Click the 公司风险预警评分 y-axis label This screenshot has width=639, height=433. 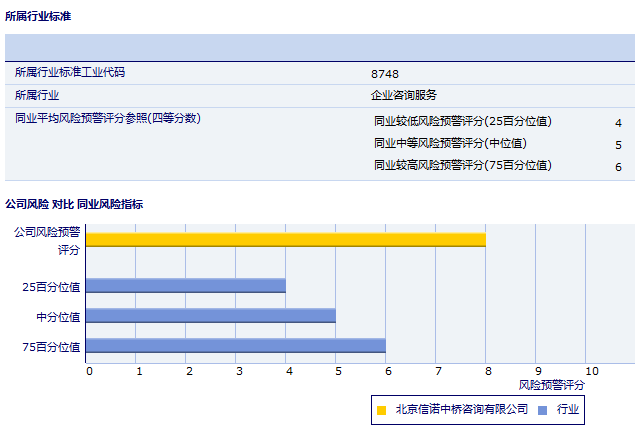(48, 240)
